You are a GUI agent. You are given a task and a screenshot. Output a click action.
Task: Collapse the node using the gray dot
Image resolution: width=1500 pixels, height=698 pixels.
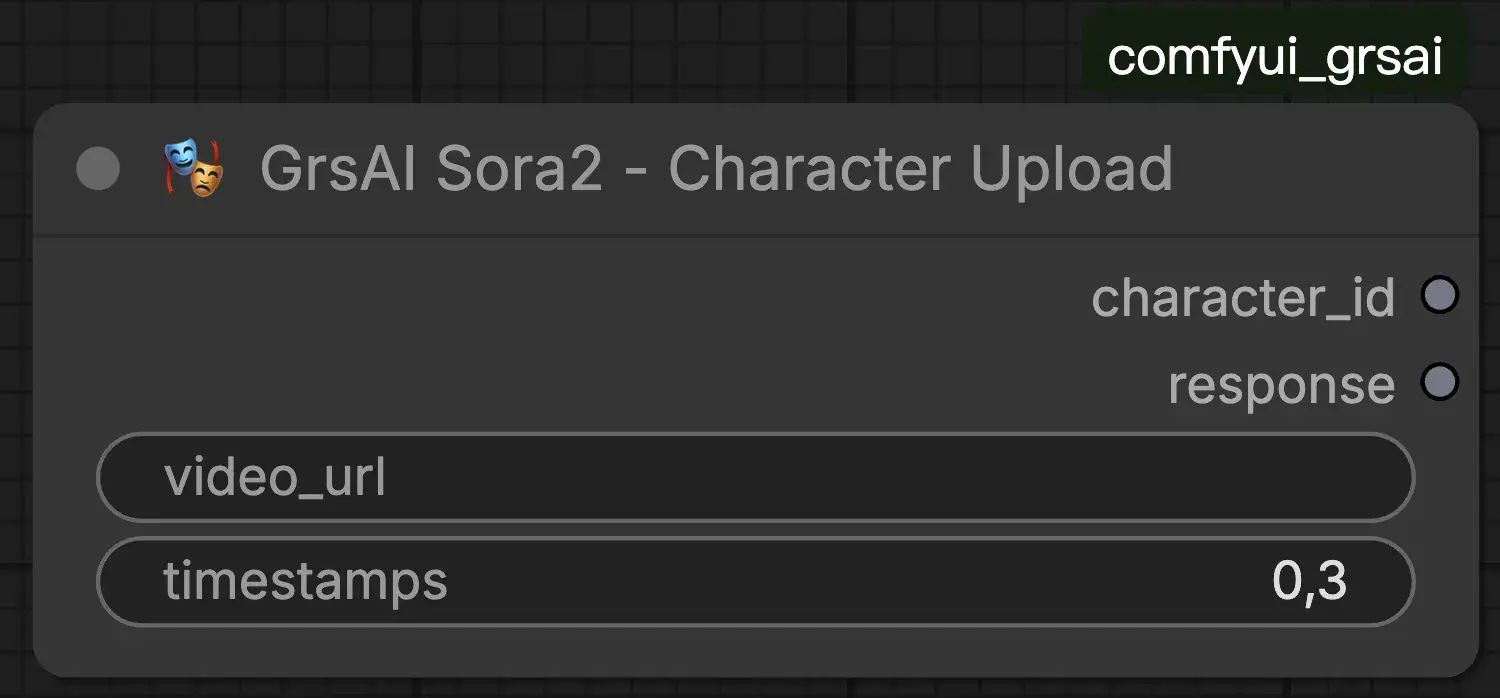pyautogui.click(x=98, y=169)
